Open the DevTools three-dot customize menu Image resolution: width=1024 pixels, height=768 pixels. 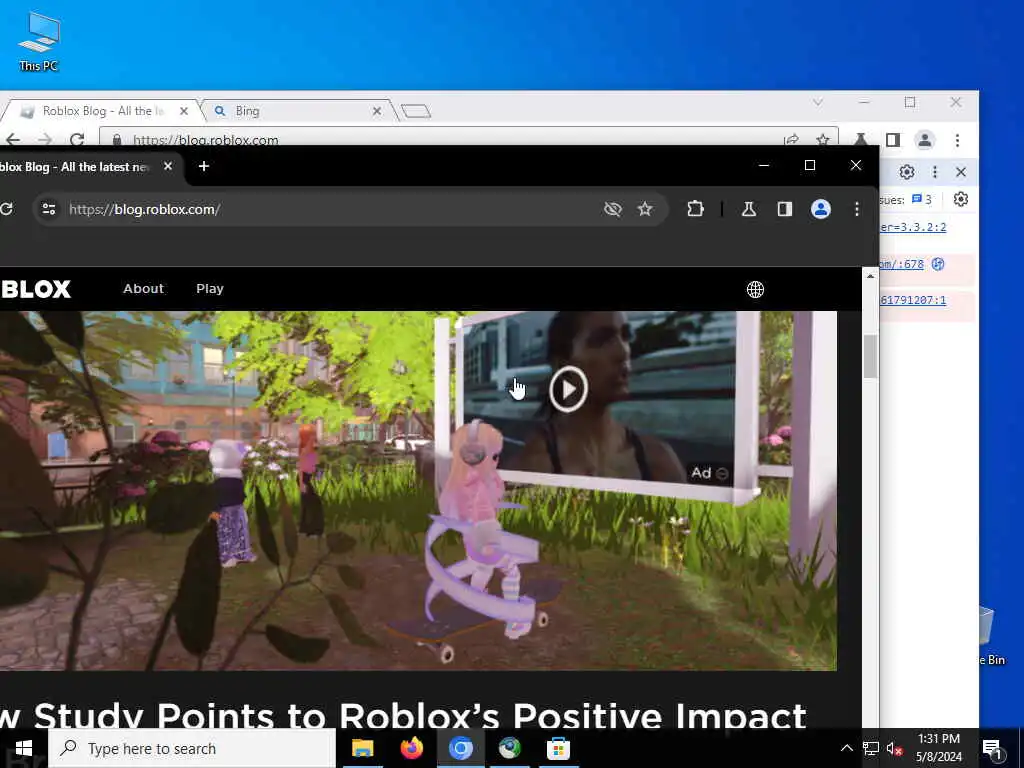(x=935, y=172)
